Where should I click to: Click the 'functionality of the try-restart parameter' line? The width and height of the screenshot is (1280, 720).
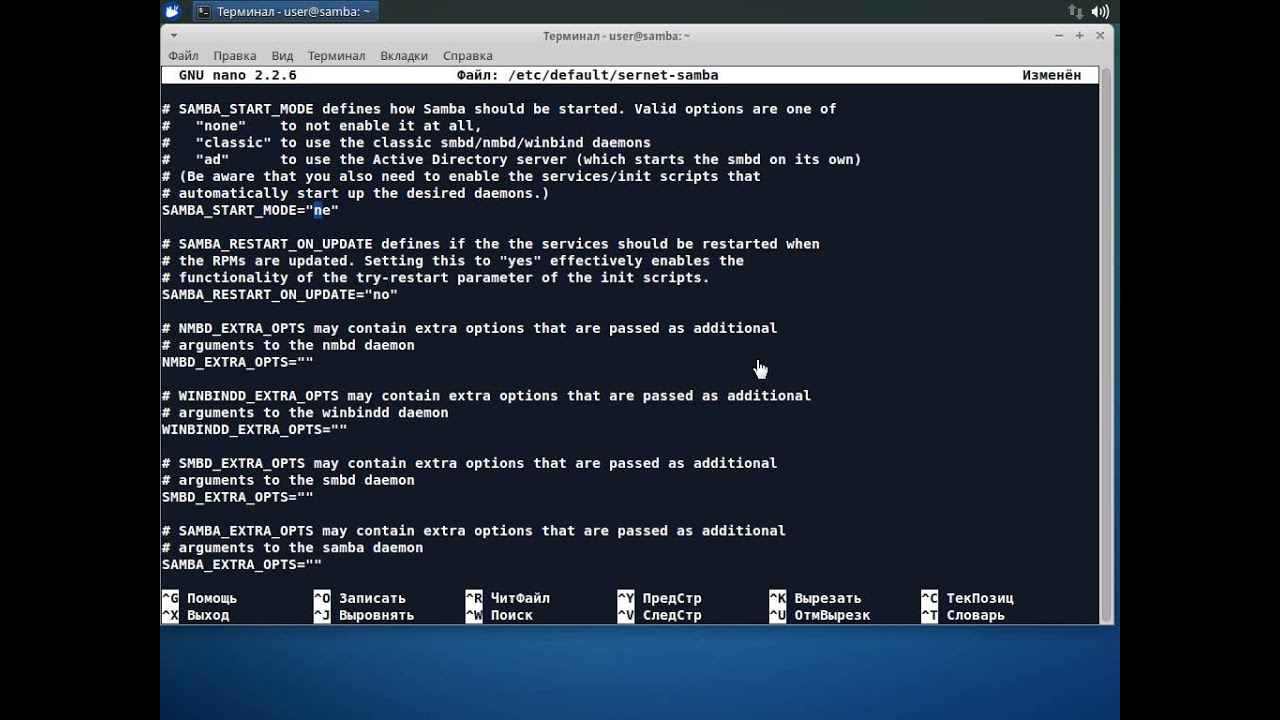click(436, 278)
